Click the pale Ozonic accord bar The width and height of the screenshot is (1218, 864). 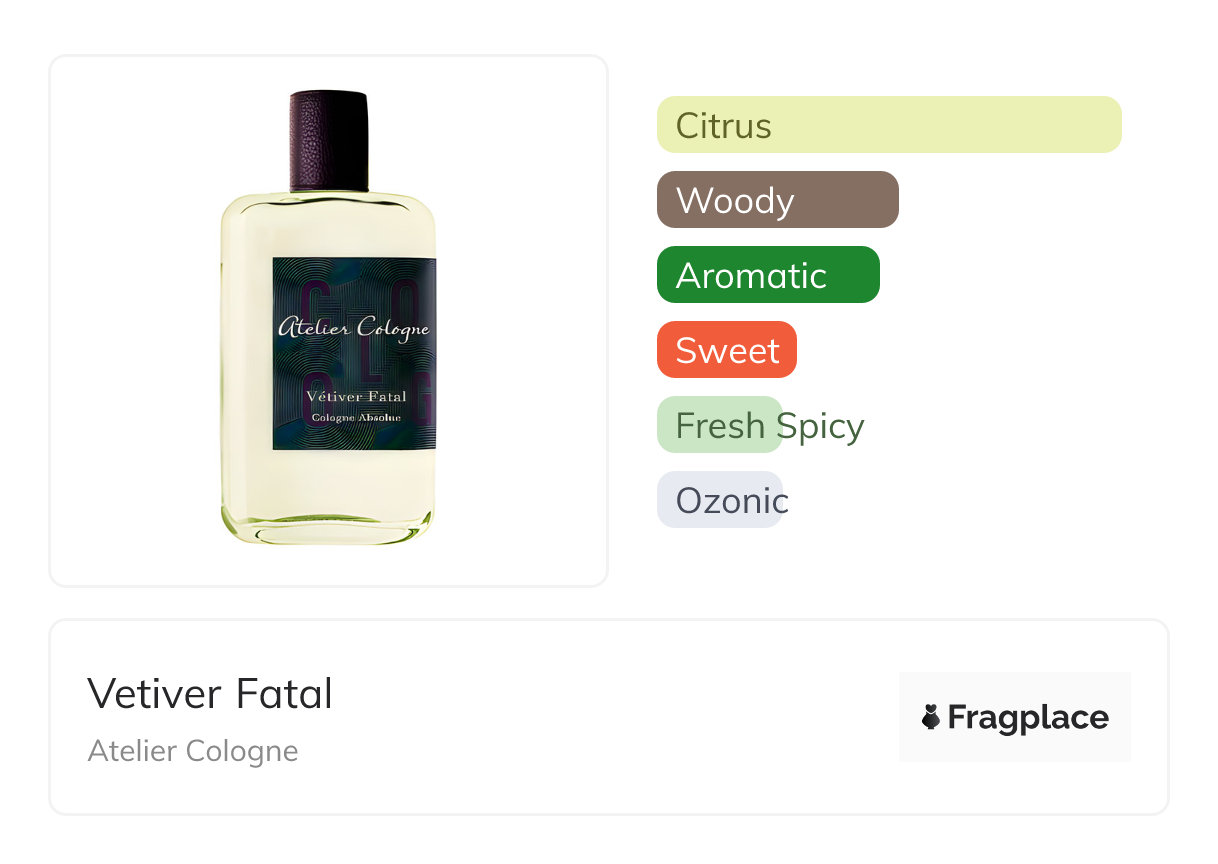click(x=720, y=500)
